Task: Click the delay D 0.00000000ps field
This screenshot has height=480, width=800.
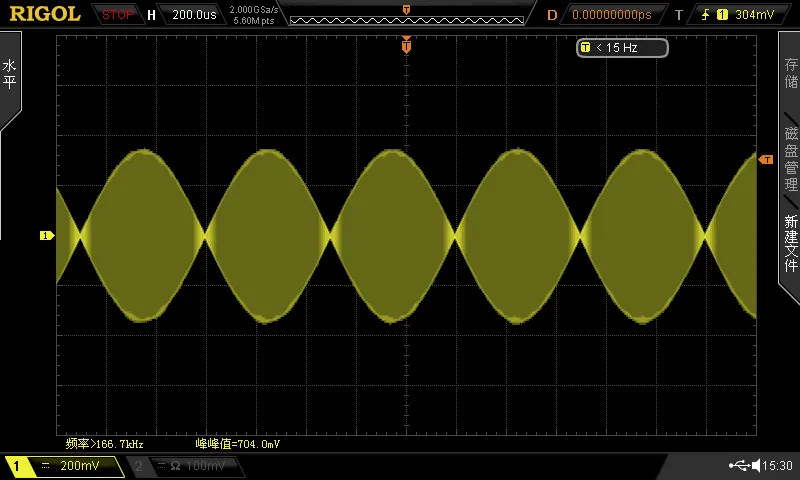Action: (x=612, y=14)
